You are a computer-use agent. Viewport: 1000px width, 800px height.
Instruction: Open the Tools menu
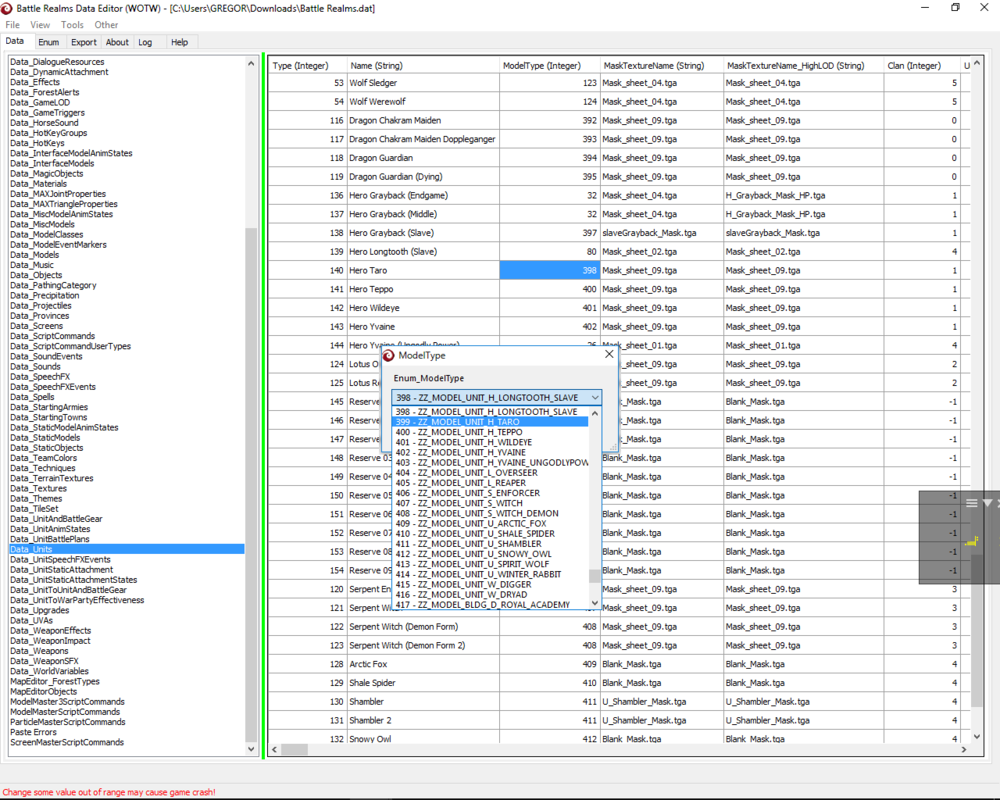pyautogui.click(x=72, y=25)
